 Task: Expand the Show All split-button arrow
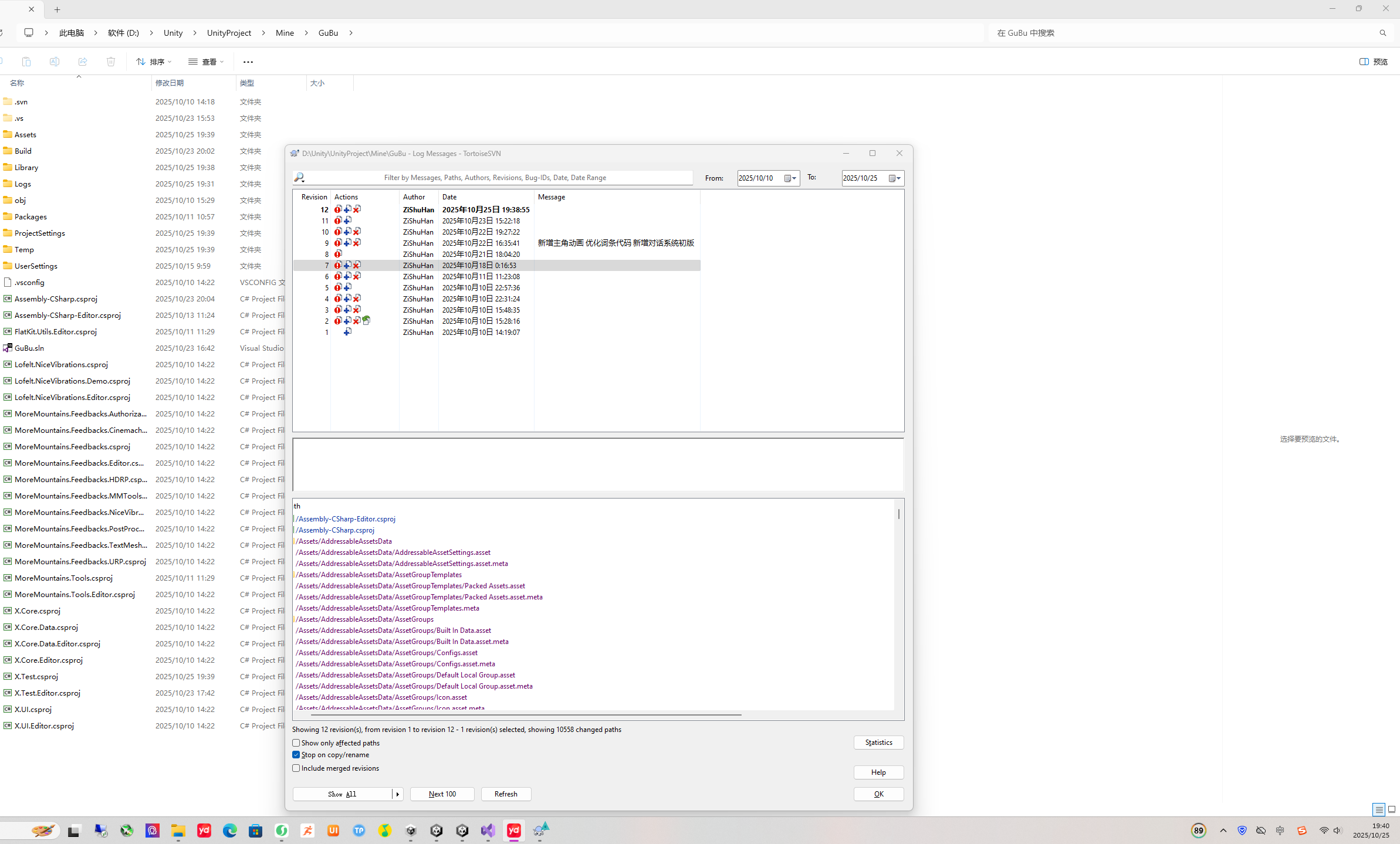click(398, 794)
